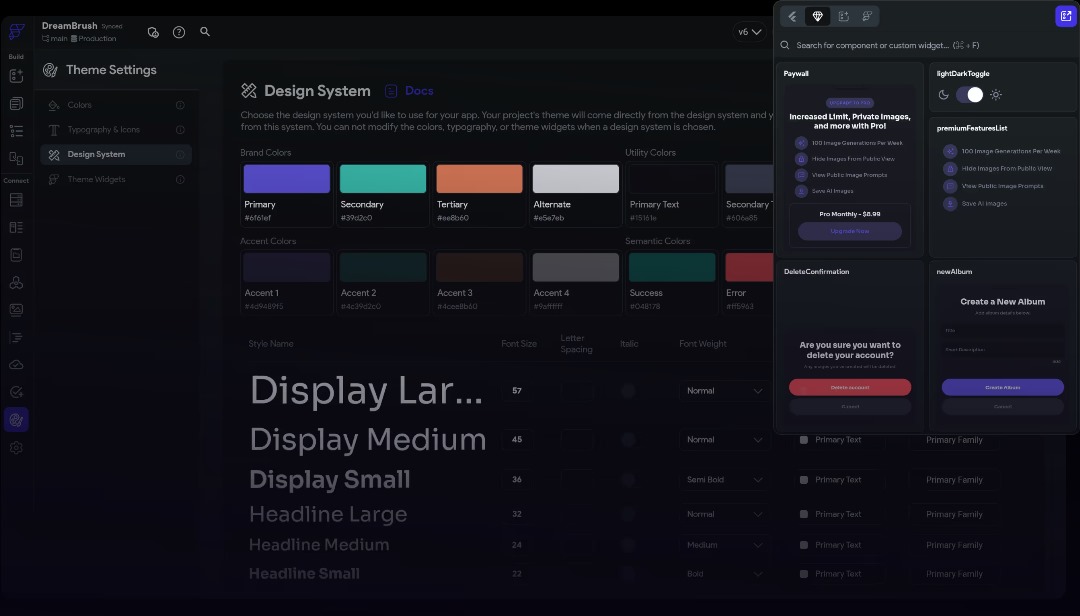Open the v6 version dropdown

749,31
